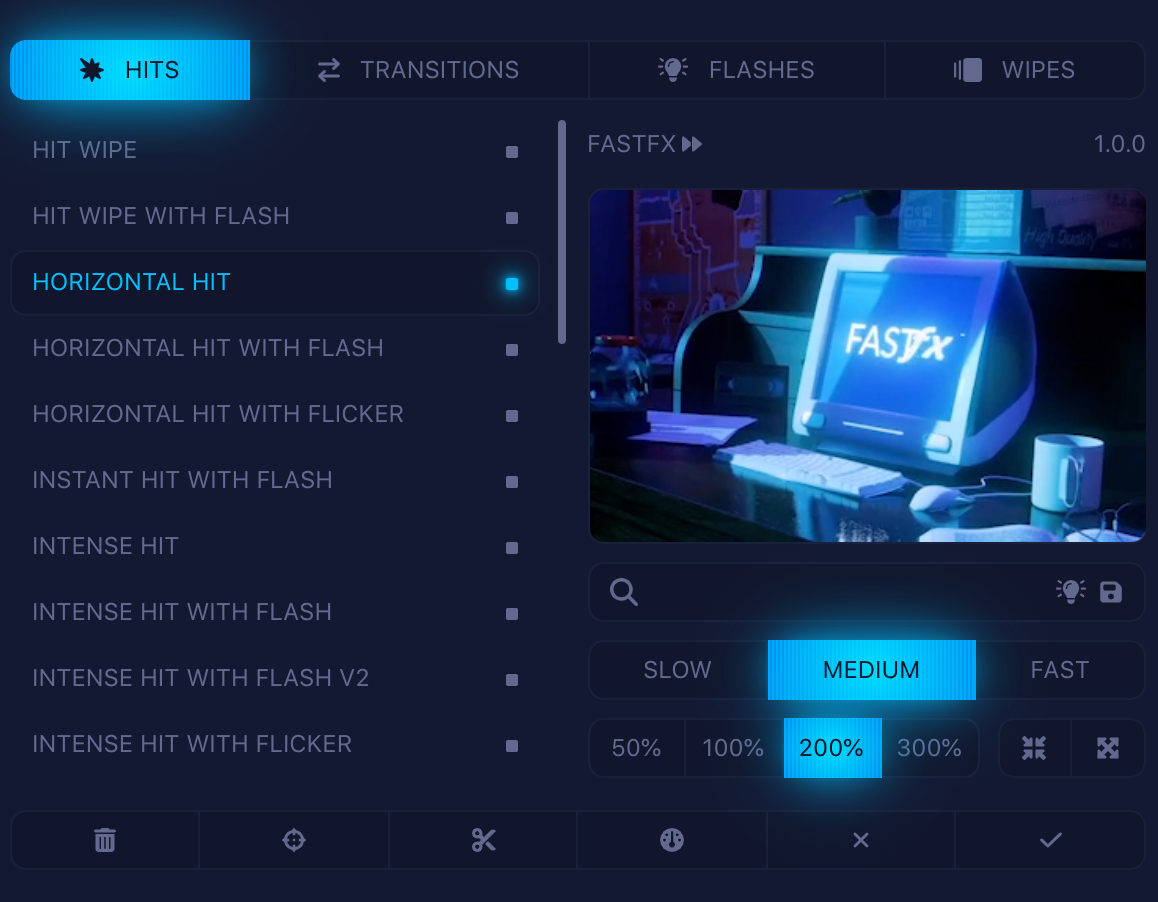Click the version number 1.0.0
1158x902 pixels.
[1120, 144]
